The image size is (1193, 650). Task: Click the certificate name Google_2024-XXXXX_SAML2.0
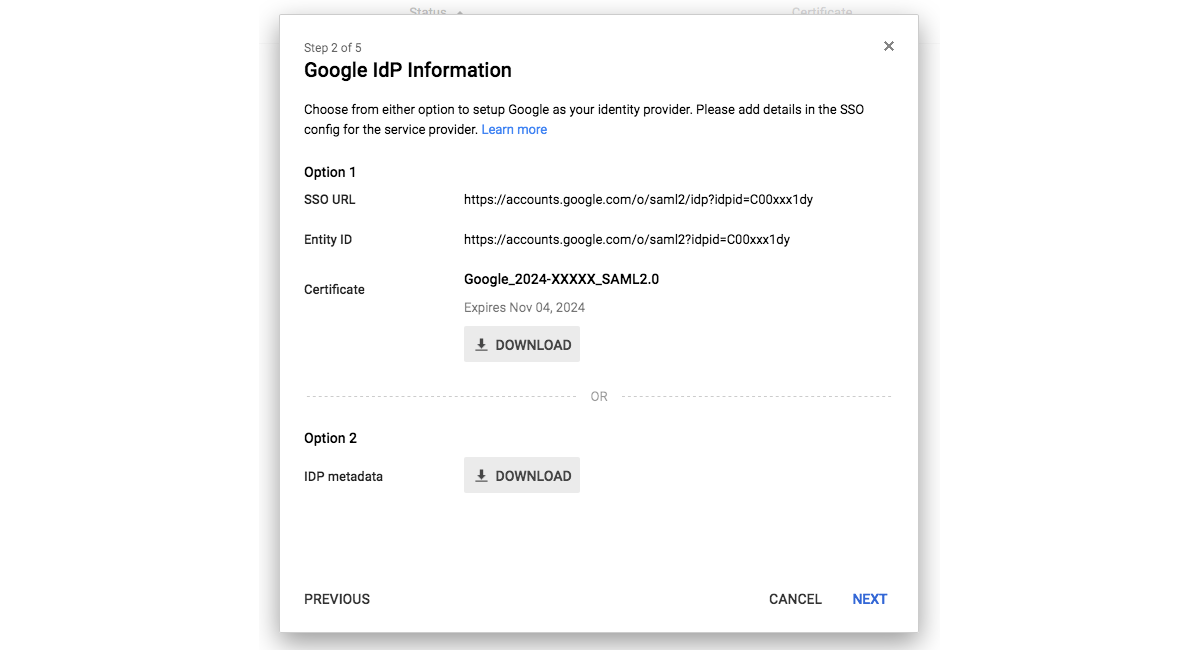pyautogui.click(x=561, y=279)
